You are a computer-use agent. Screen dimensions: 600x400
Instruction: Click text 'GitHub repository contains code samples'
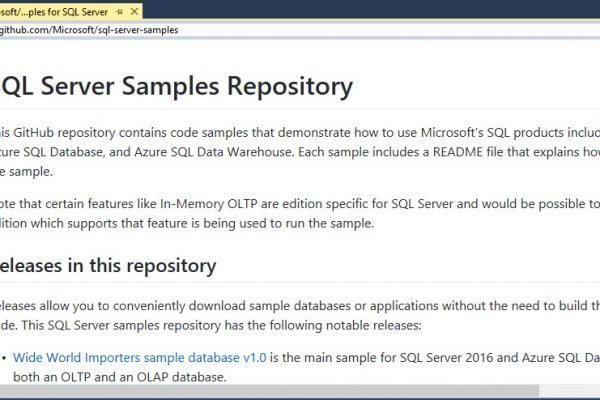tap(131, 133)
